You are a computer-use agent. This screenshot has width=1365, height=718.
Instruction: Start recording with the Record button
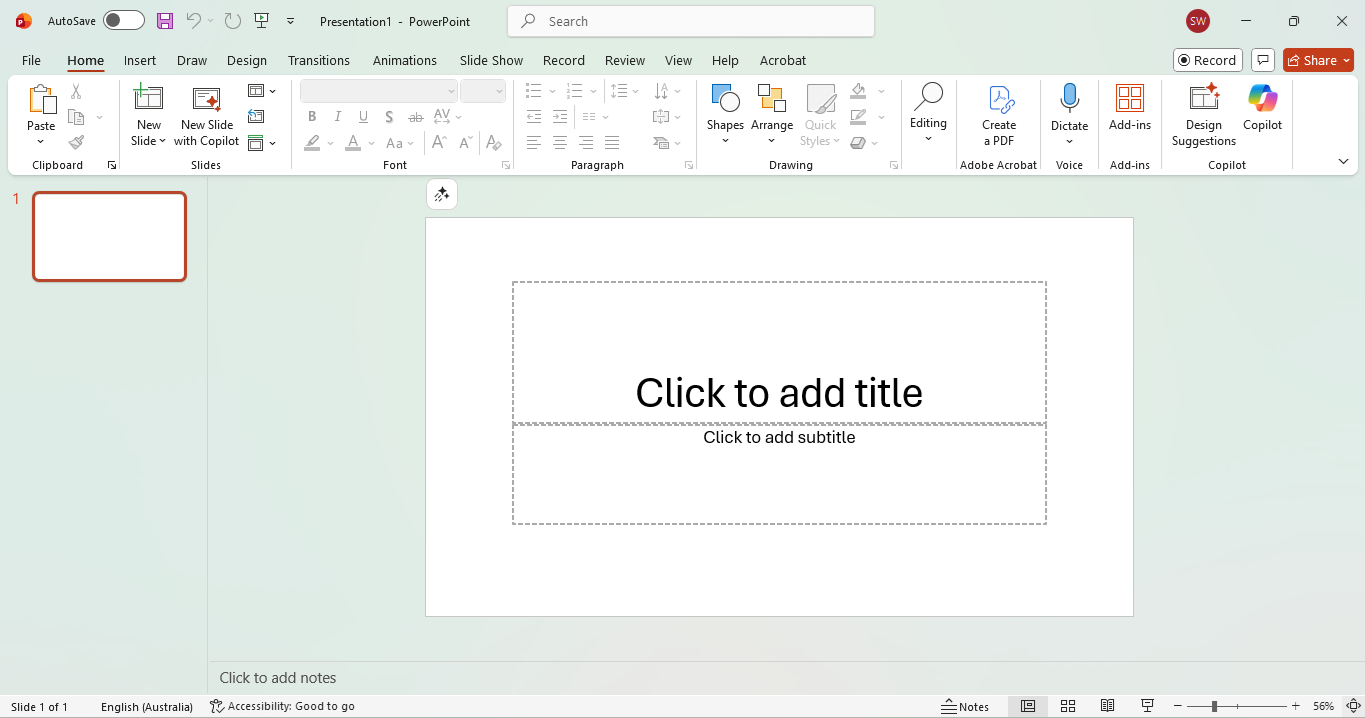tap(1207, 60)
